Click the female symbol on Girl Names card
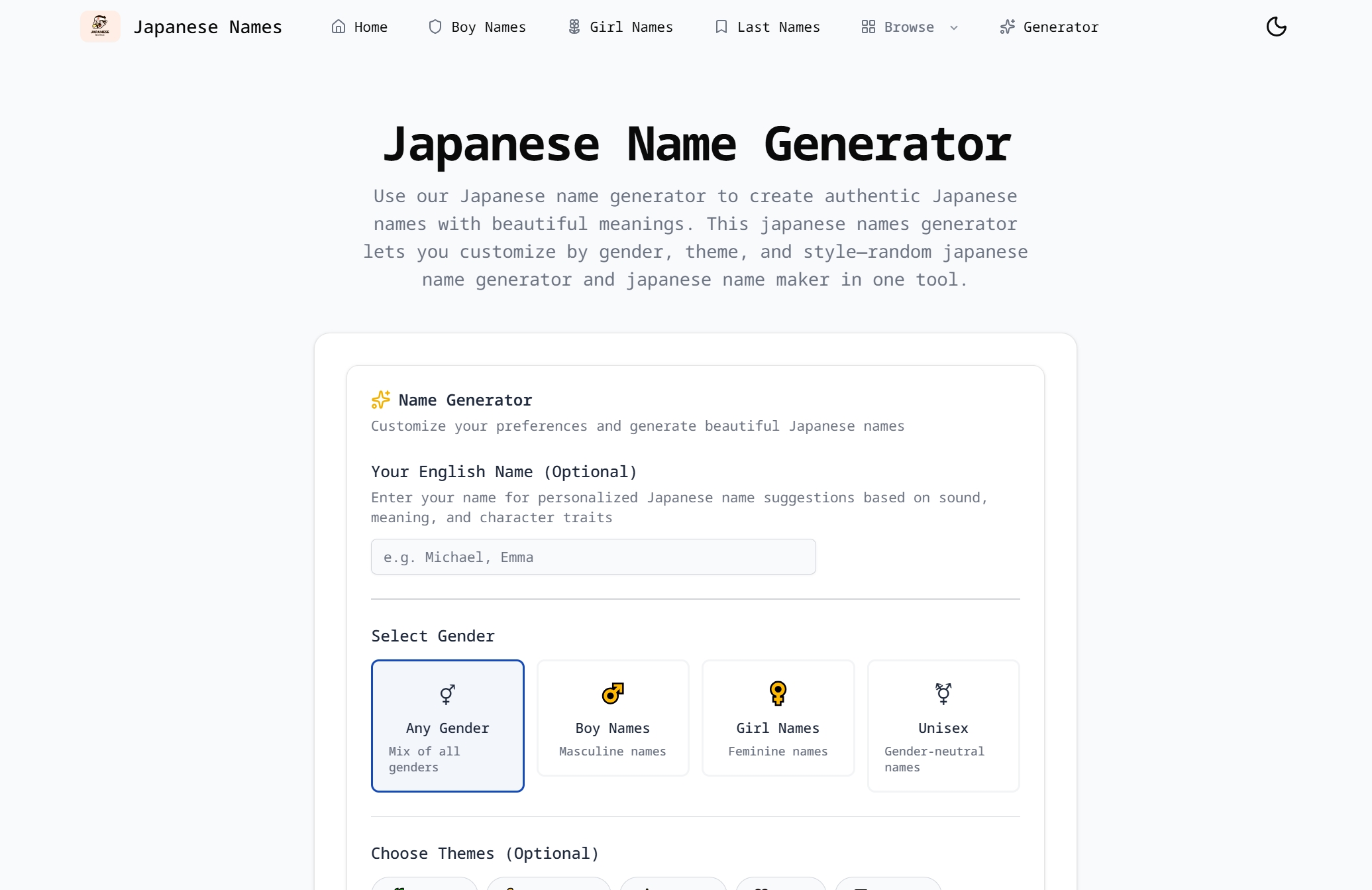The image size is (1372, 890). pos(777,693)
